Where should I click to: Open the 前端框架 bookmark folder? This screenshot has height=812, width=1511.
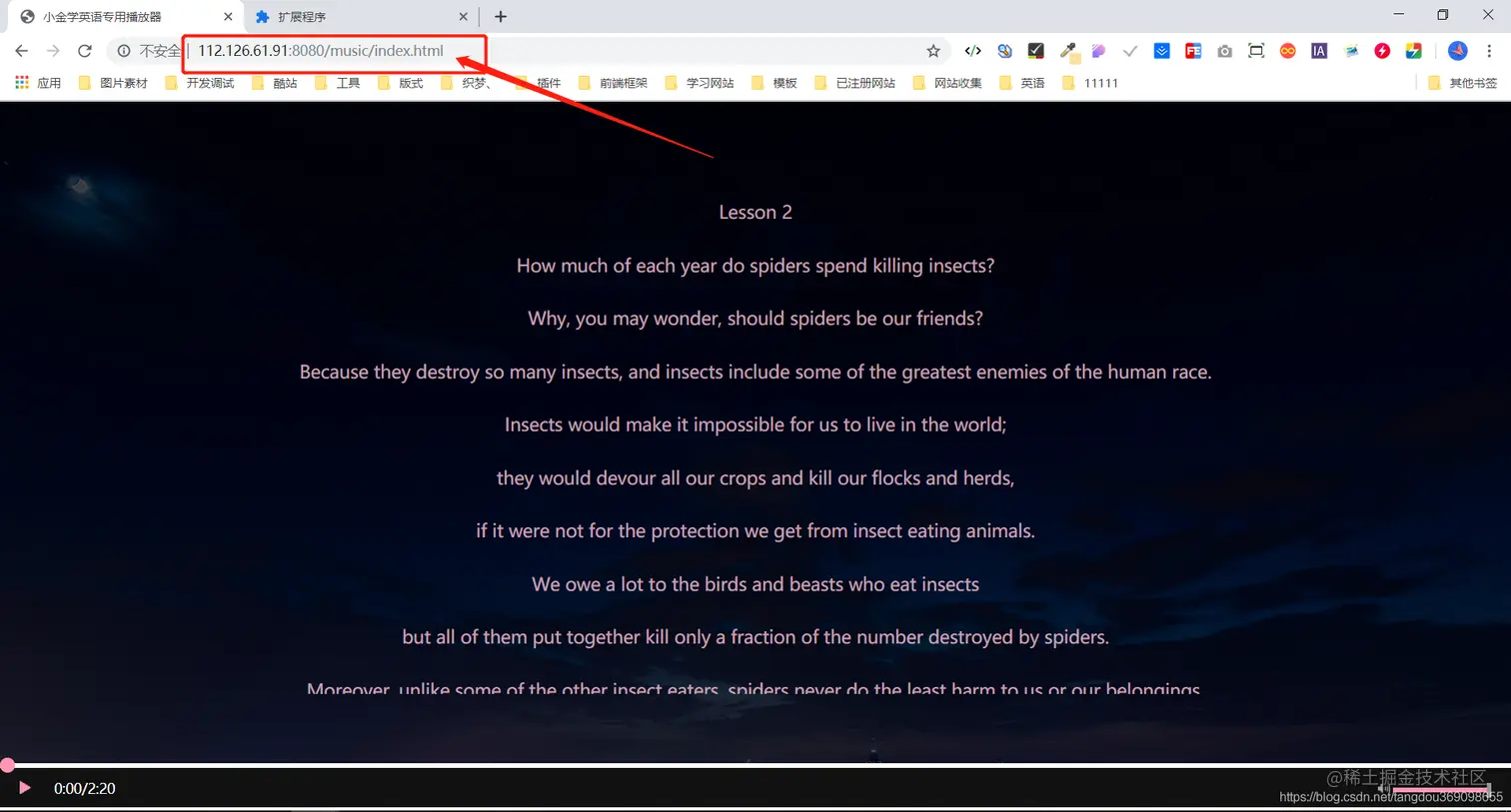pos(612,83)
